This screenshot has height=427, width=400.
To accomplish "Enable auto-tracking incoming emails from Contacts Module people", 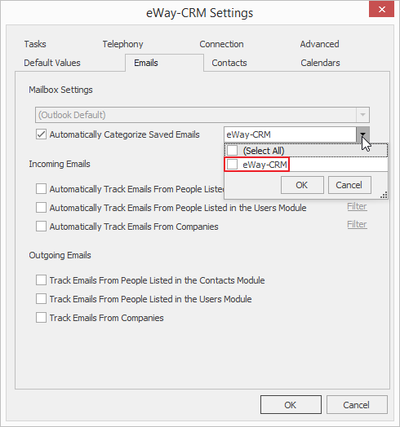I will 41,189.
